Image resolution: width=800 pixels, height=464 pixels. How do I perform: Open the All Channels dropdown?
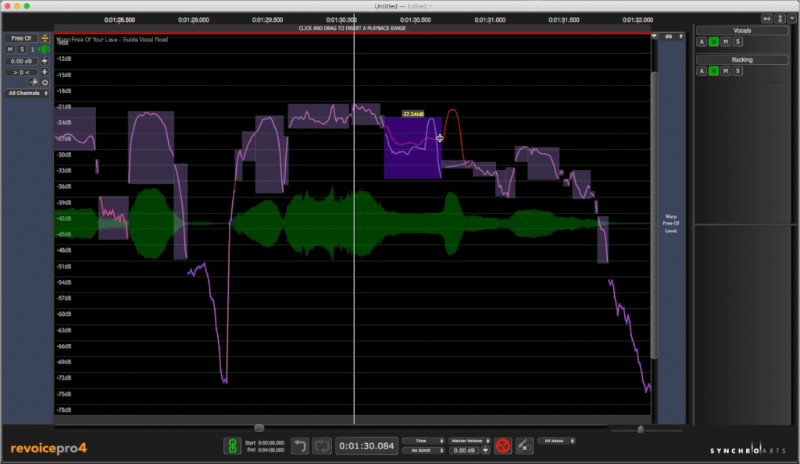27,93
